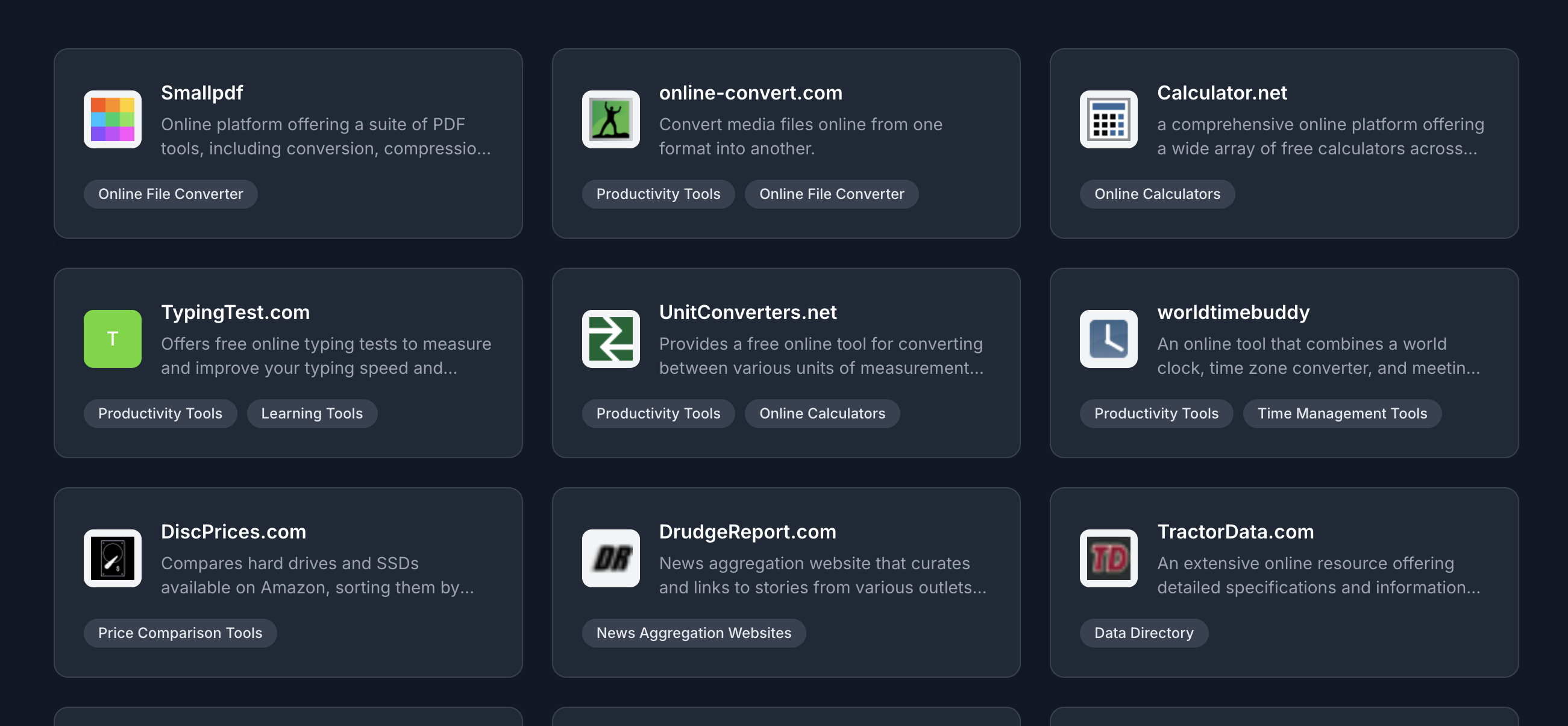1568x726 pixels.
Task: Click 'Compares hard drives and SSDs' description
Action: click(317, 575)
